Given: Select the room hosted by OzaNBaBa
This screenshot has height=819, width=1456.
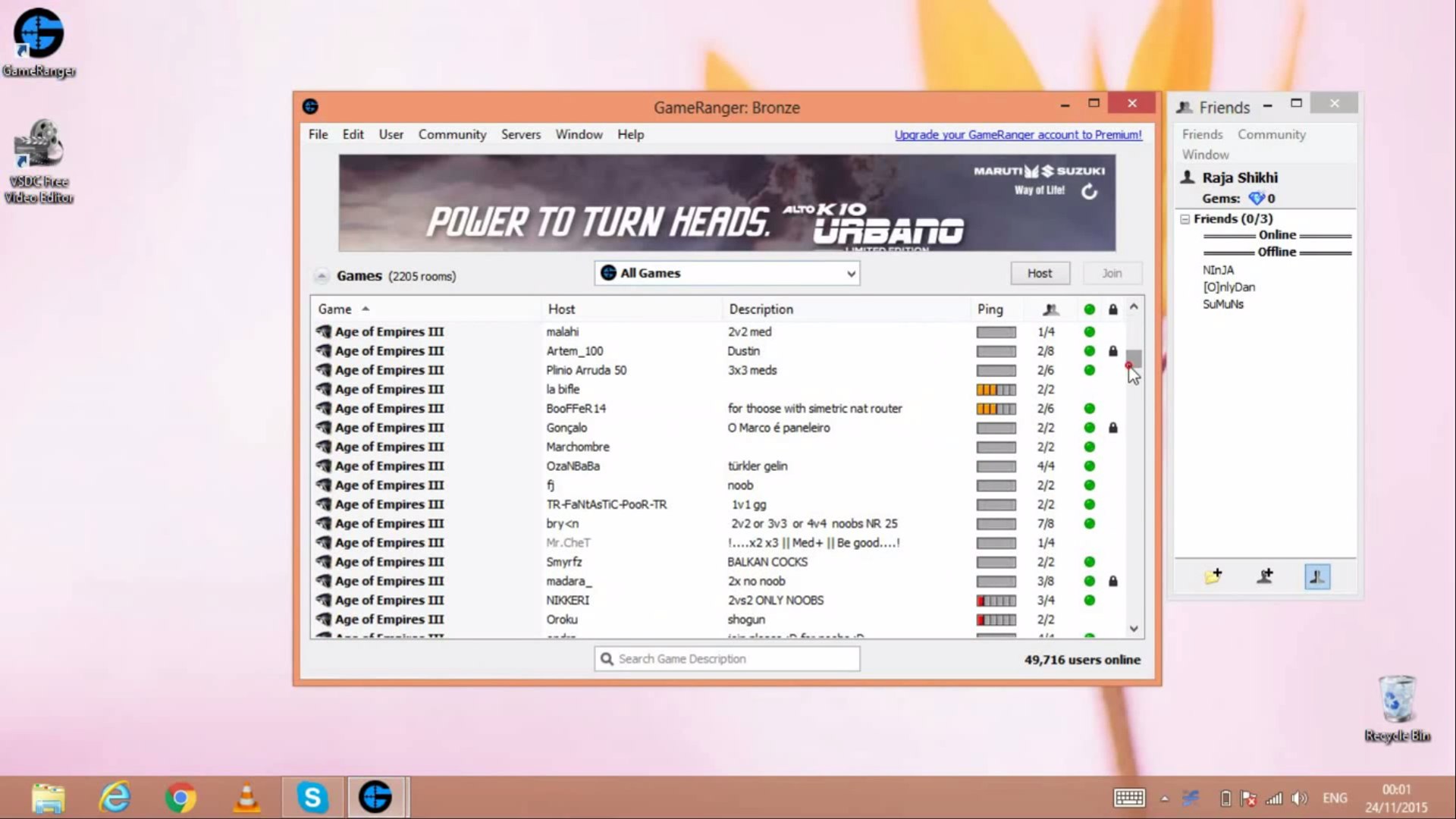Looking at the screenshot, I should coord(573,466).
